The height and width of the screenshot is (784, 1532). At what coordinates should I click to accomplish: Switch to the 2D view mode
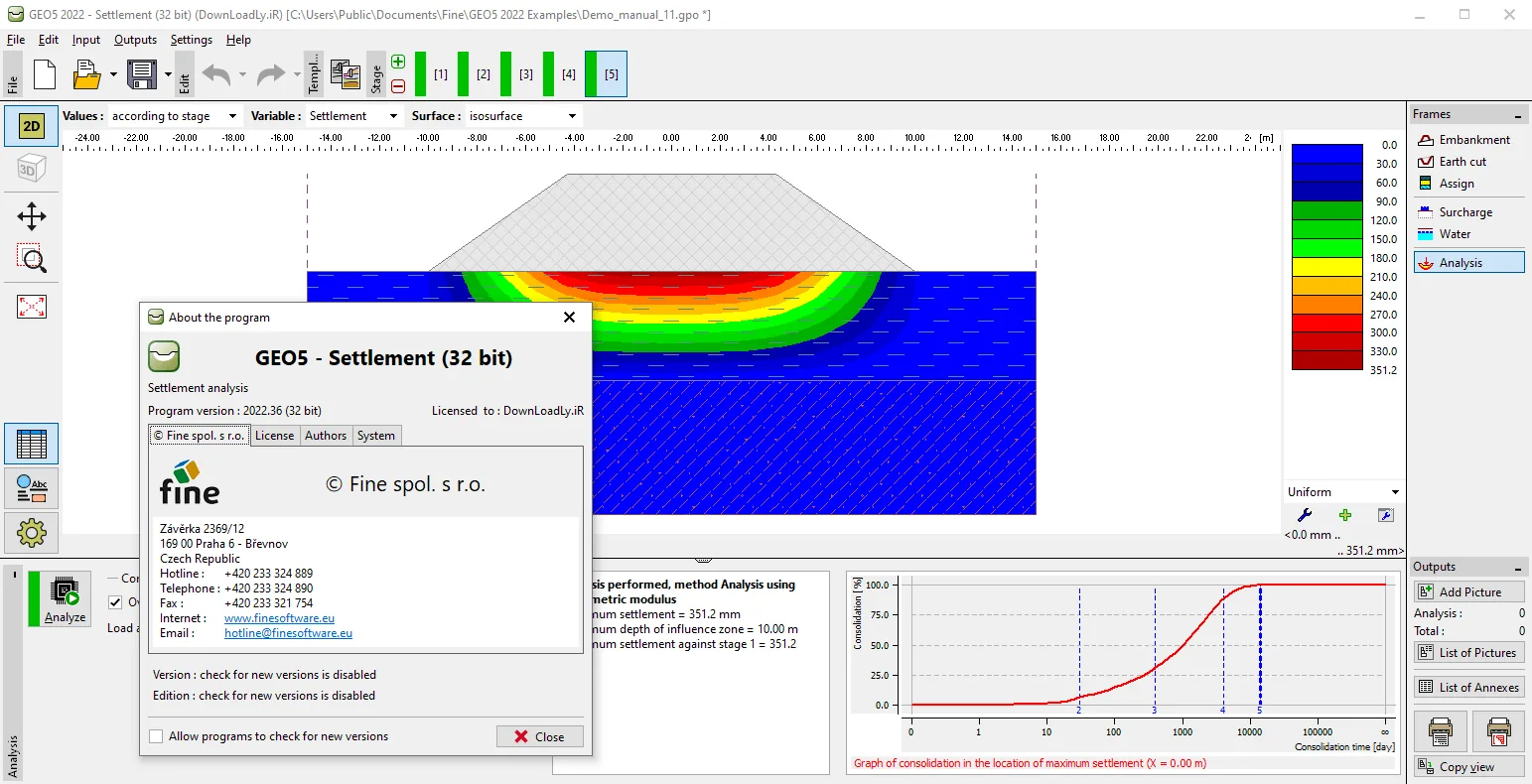(32, 126)
